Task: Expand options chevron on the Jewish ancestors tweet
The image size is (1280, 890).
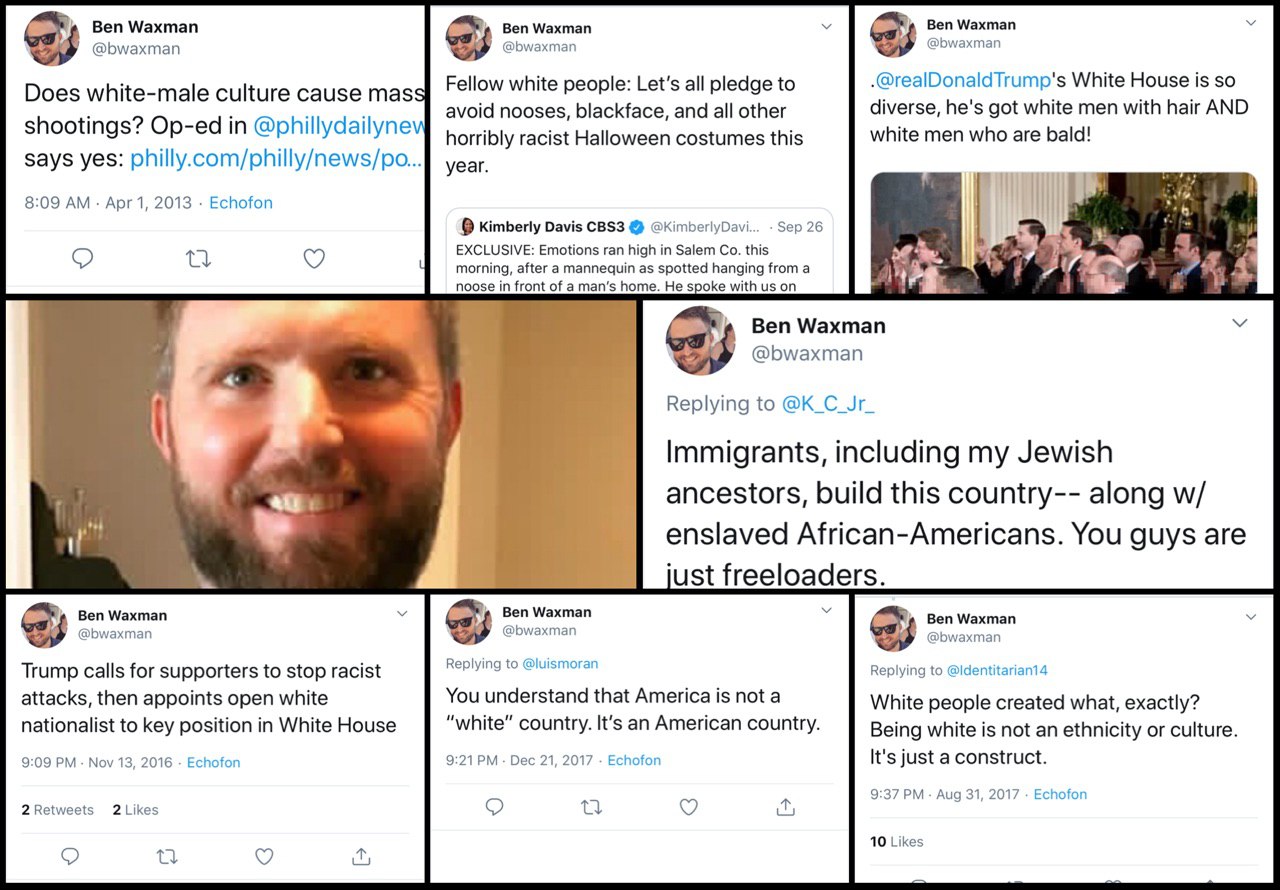Action: (1240, 323)
